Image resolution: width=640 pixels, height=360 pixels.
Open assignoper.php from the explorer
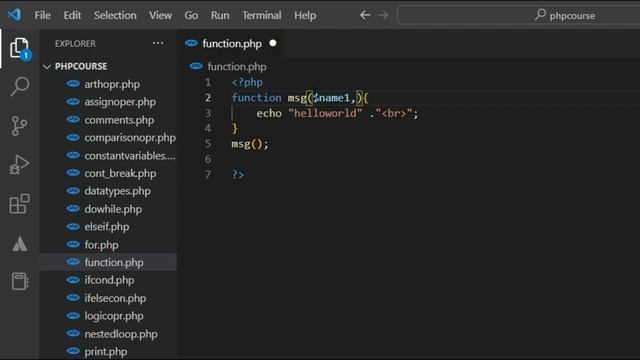click(x=108, y=102)
